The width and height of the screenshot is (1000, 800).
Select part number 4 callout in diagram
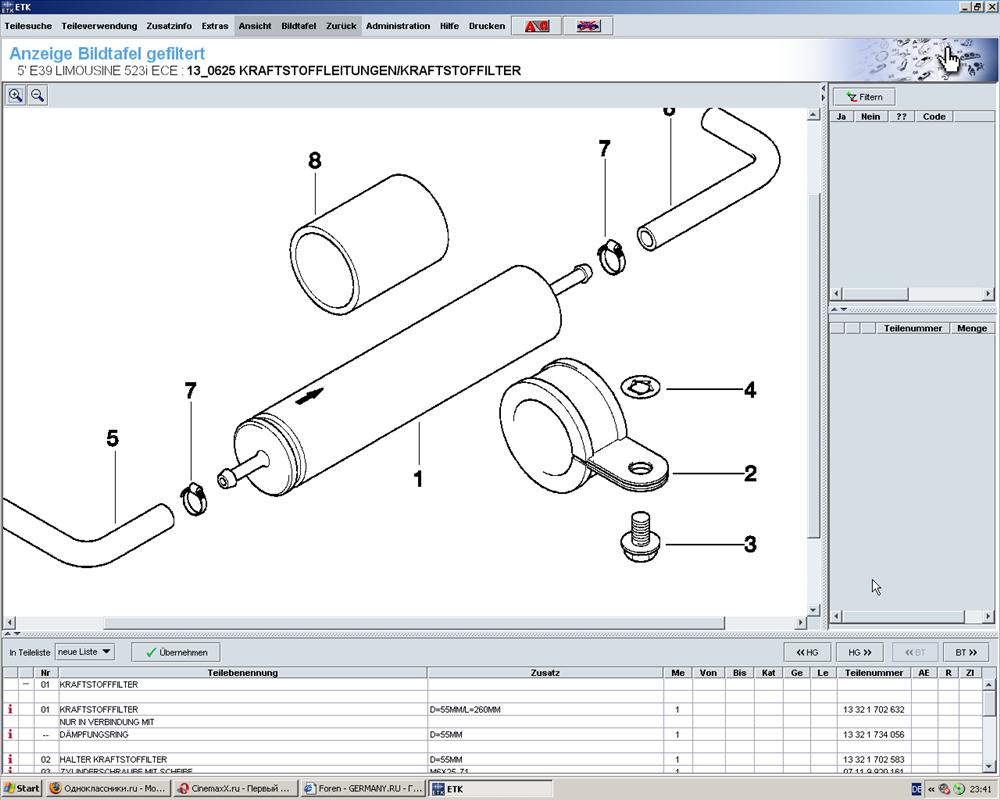point(751,390)
